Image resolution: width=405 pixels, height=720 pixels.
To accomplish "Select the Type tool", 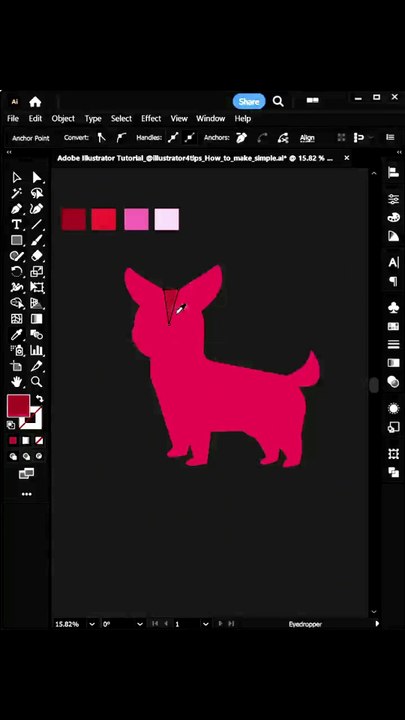I will [x=17, y=225].
